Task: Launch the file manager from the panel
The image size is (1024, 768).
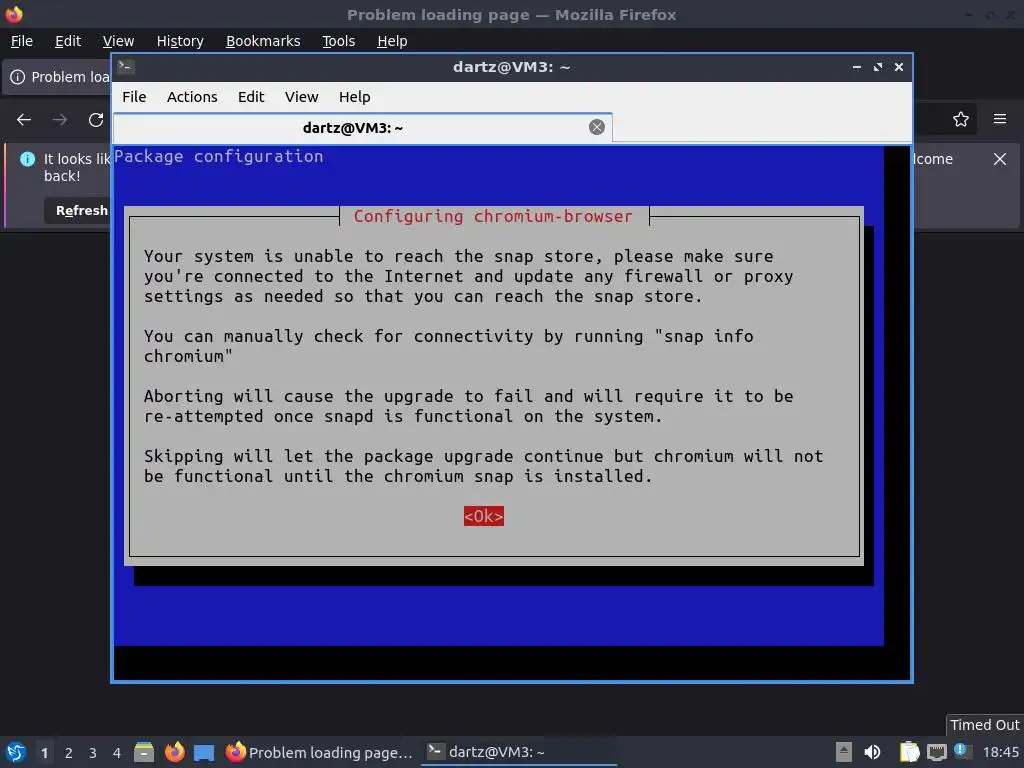Action: (144, 752)
